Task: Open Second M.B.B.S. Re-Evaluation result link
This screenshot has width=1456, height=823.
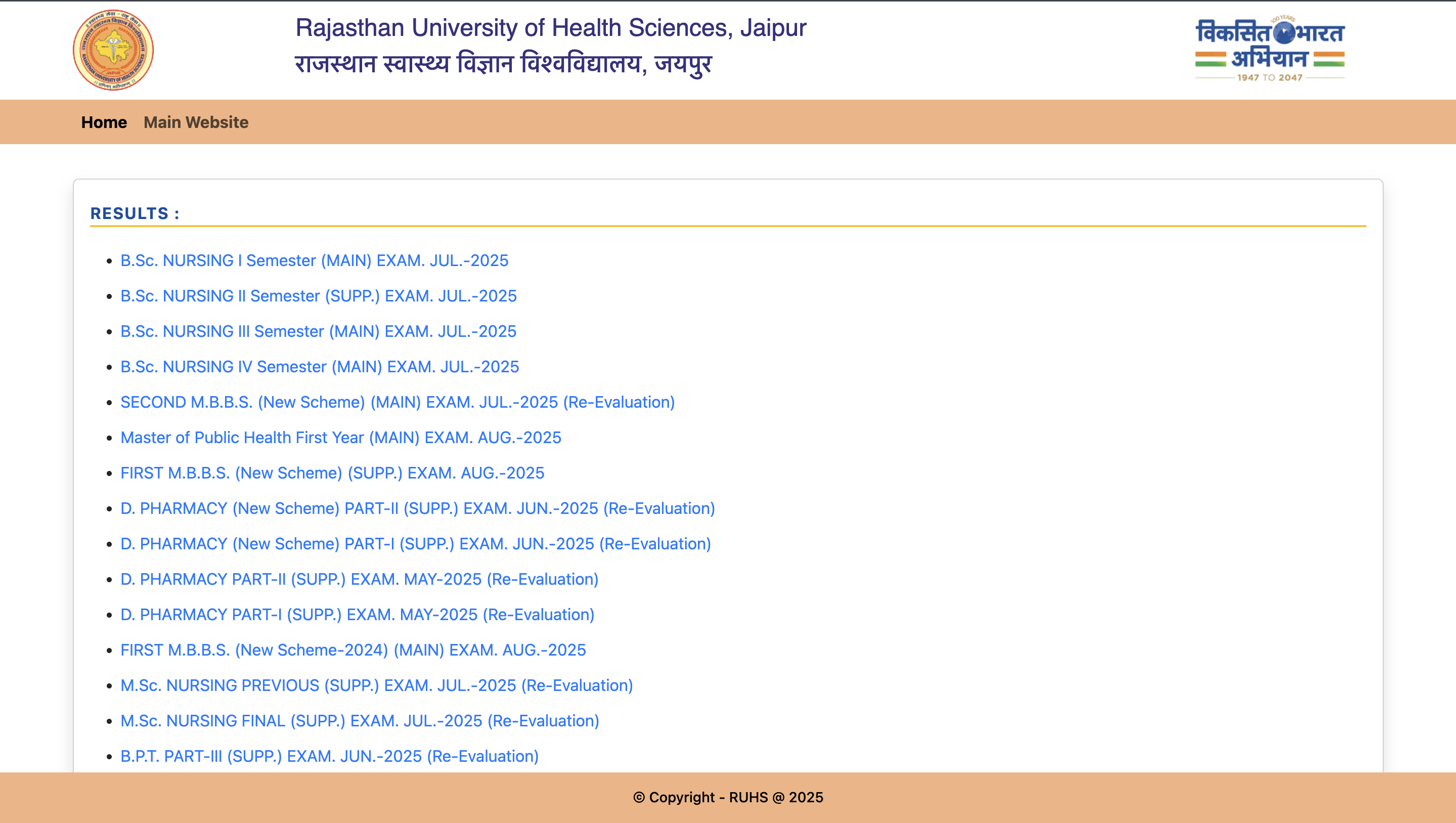Action: 398,403
